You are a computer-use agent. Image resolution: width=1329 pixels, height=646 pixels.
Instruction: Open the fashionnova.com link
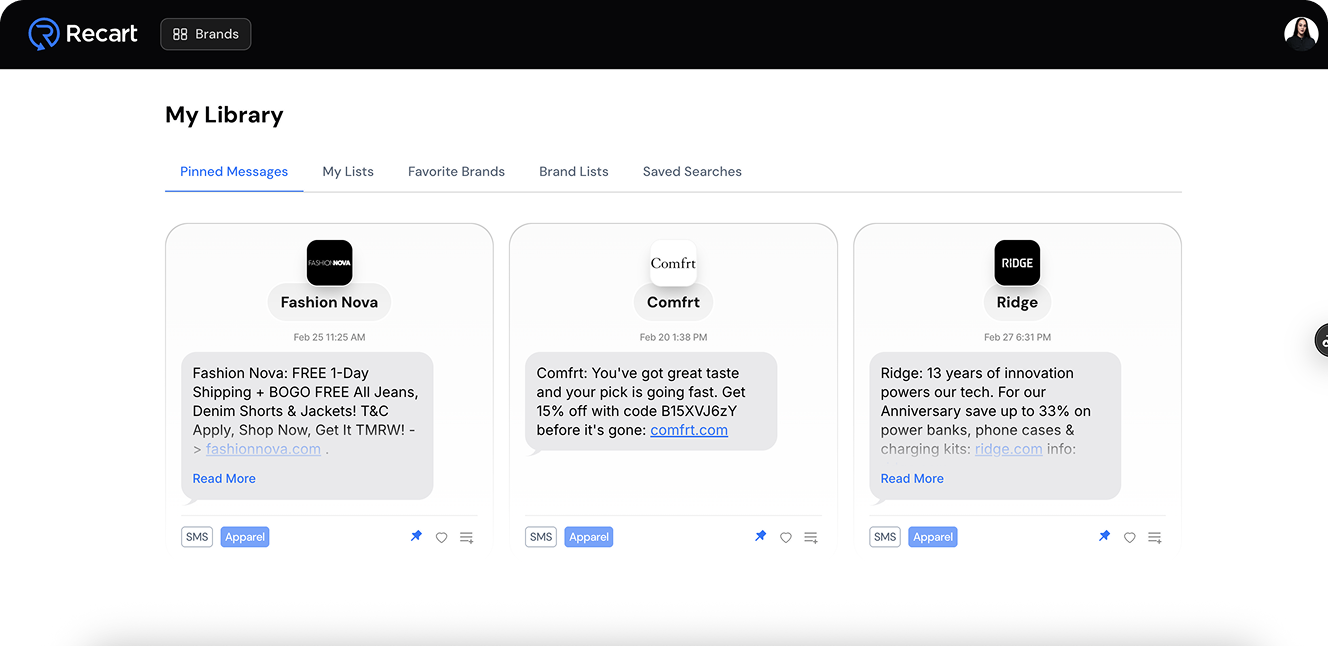tap(263, 449)
